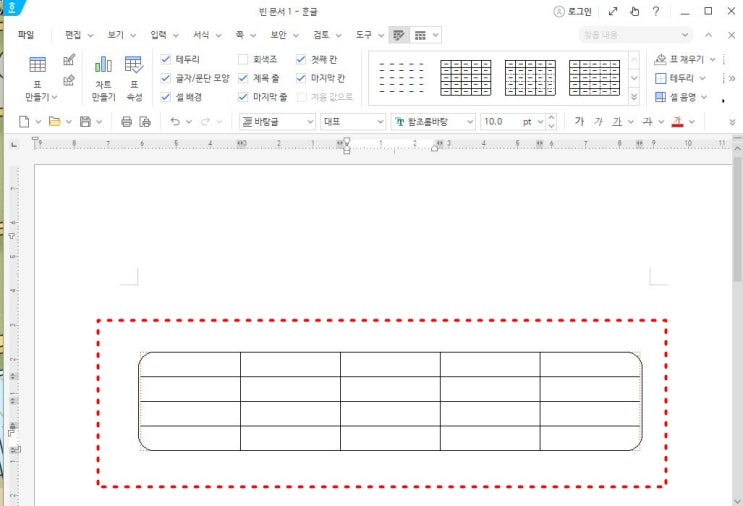Screen dimensions: 743x506
Task: Click the 표 만들기 table icon
Action: point(37,65)
